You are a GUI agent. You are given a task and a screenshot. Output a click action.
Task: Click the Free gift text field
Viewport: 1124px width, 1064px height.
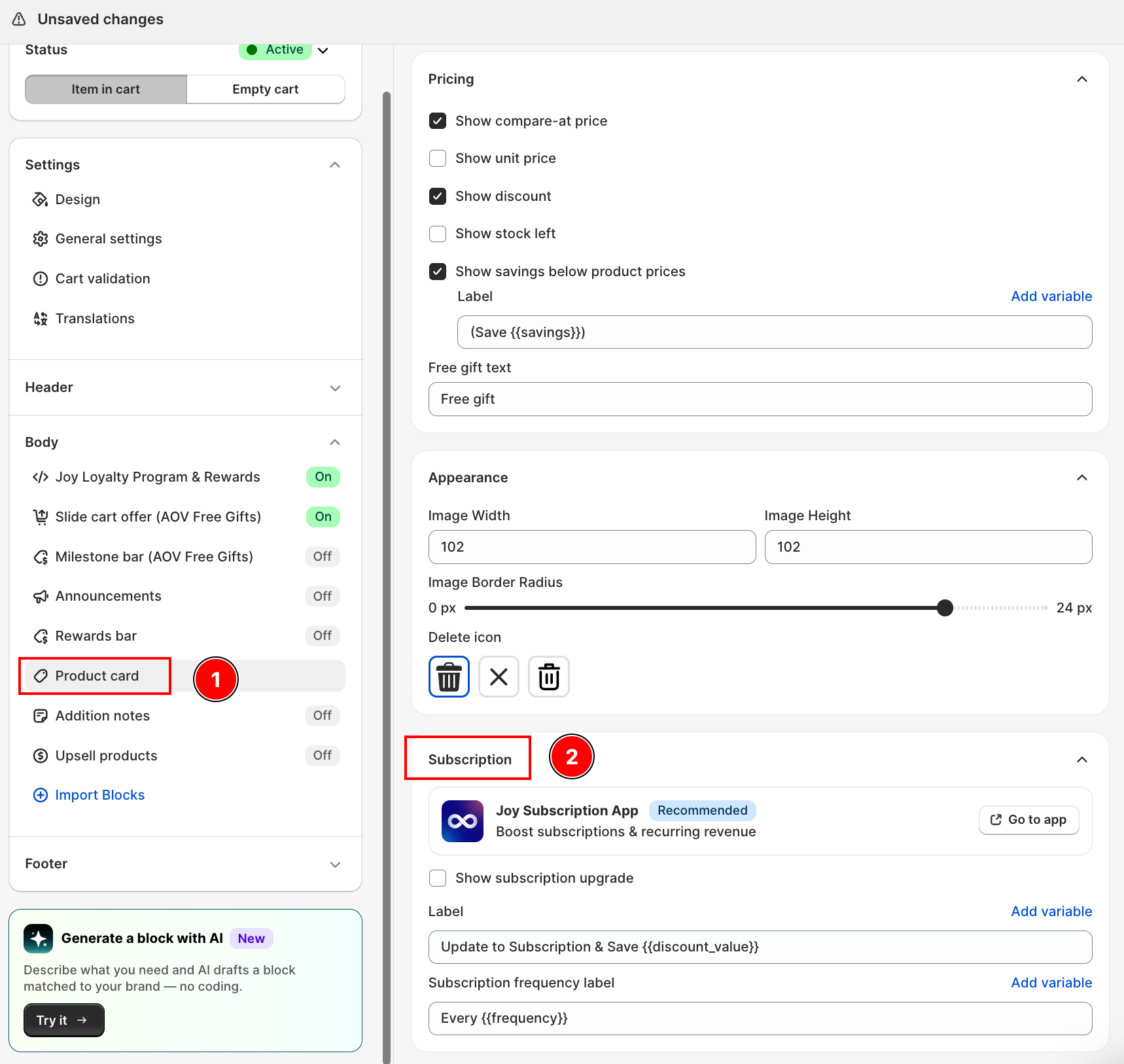tap(760, 399)
